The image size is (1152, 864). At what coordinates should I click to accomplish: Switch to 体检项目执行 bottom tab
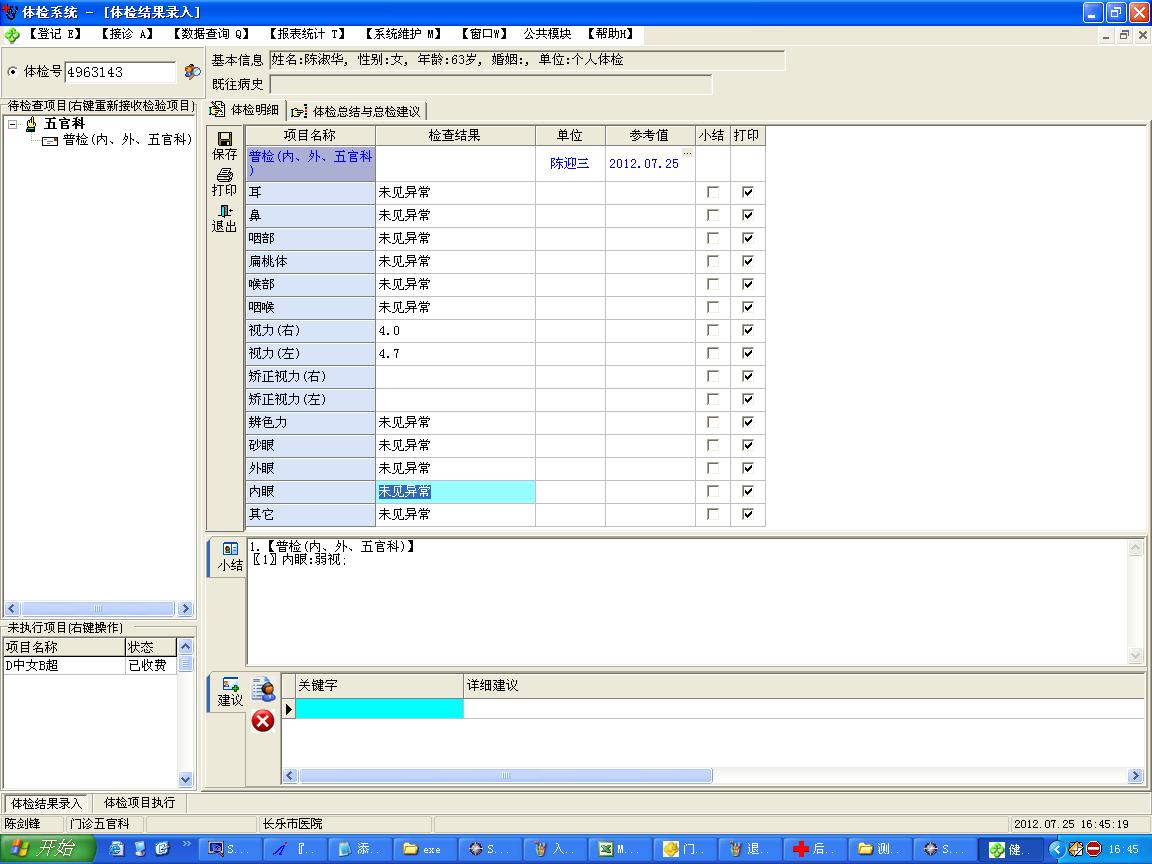click(139, 803)
